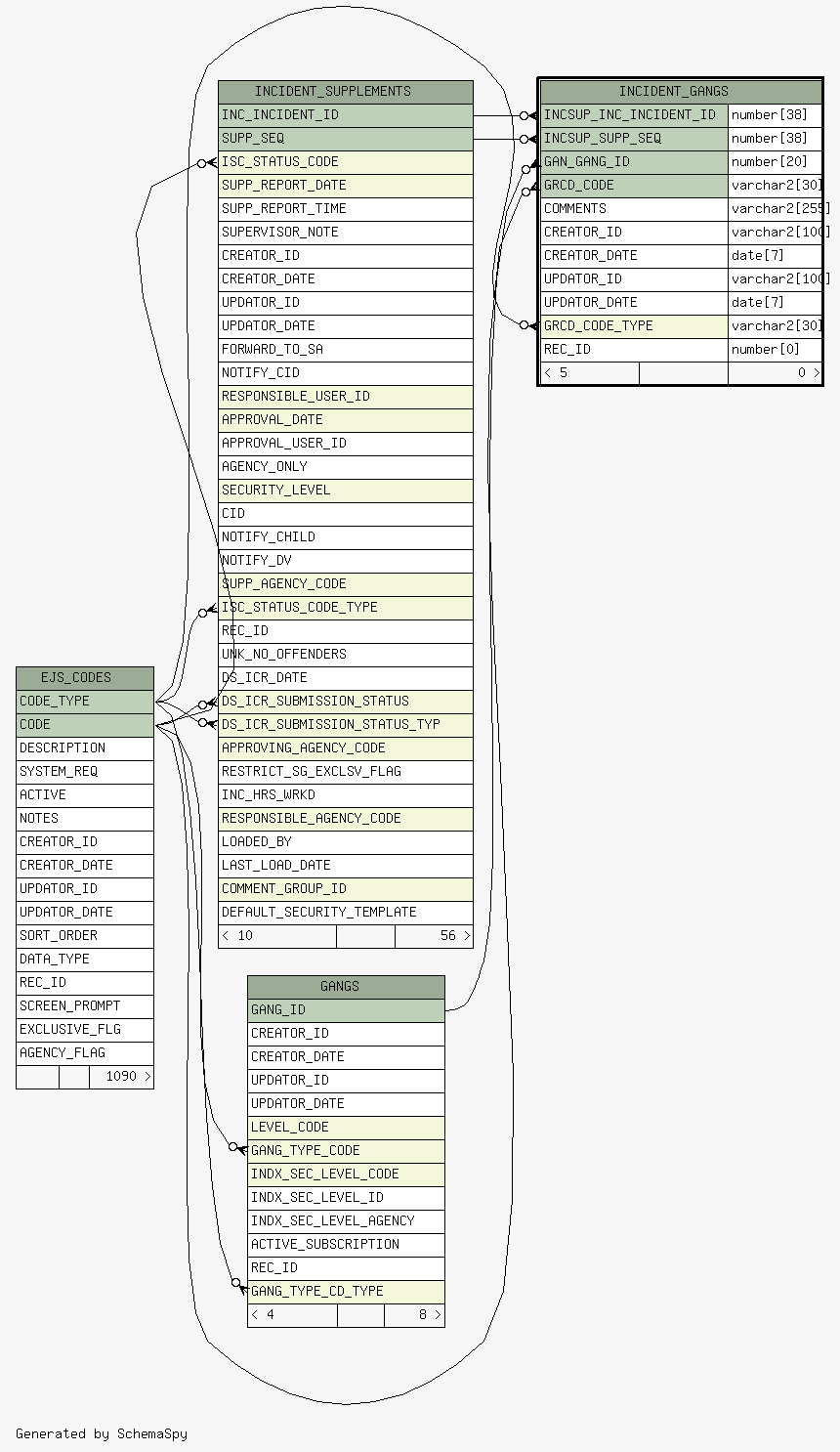Click the number[20] type of GAN_GANG_ID
Image resolution: width=840 pixels, height=1452 pixels.
pos(775,162)
